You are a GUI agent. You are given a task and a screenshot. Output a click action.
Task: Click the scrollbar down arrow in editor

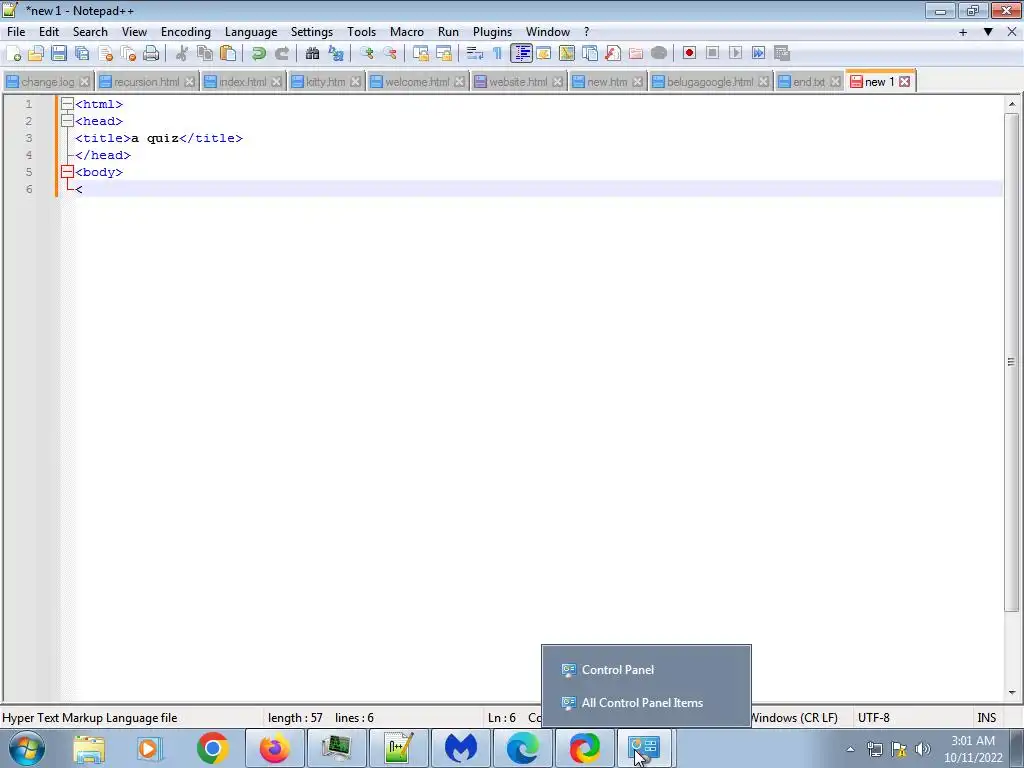click(1012, 692)
